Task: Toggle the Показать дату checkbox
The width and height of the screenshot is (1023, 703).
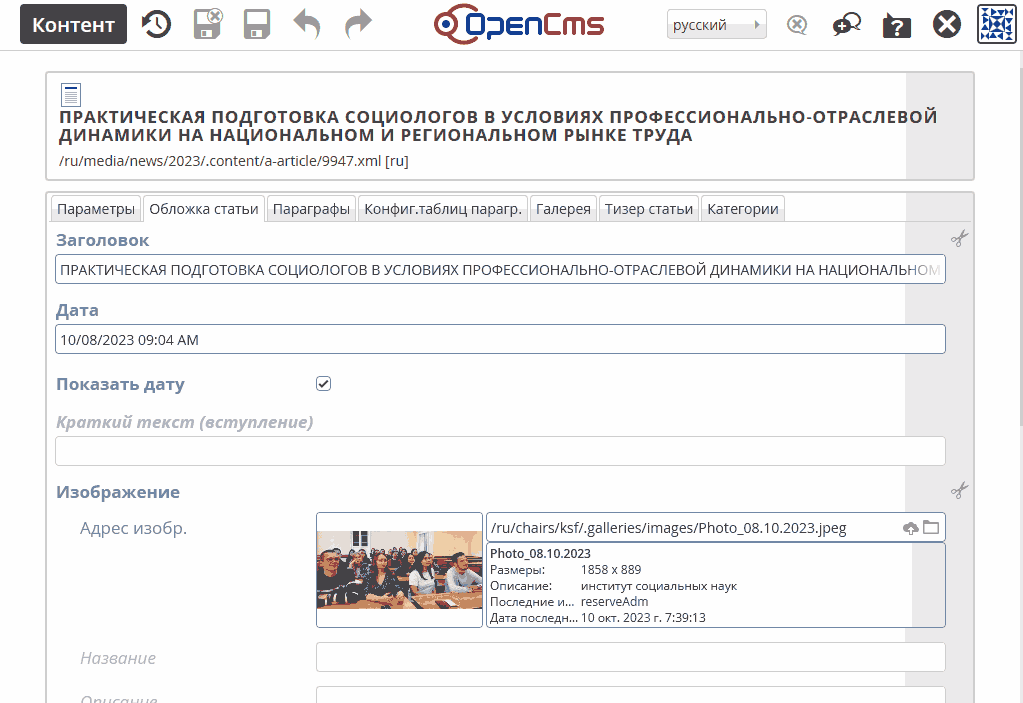Action: click(323, 384)
